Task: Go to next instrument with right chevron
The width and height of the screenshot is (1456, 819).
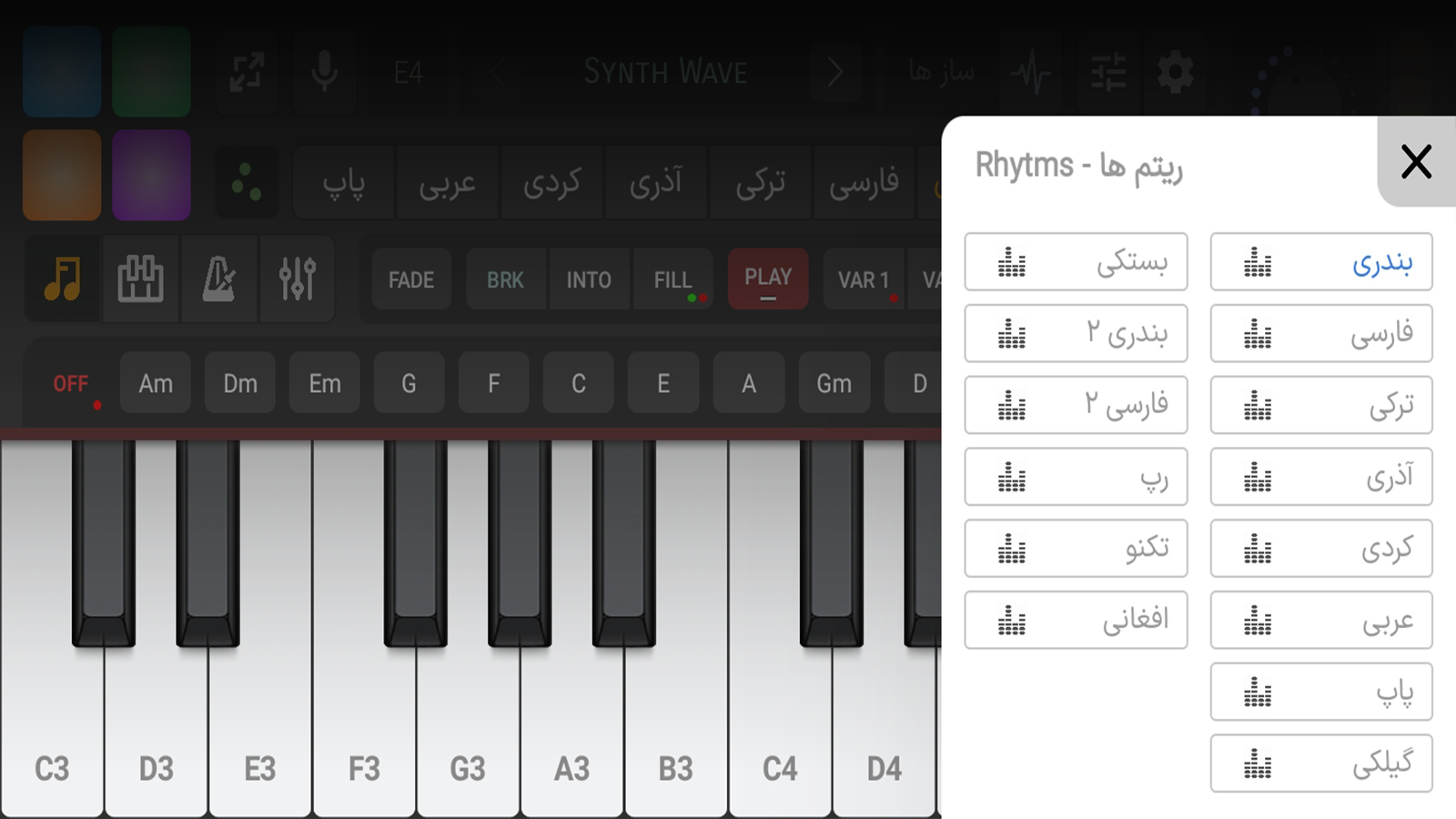Action: coord(834,72)
